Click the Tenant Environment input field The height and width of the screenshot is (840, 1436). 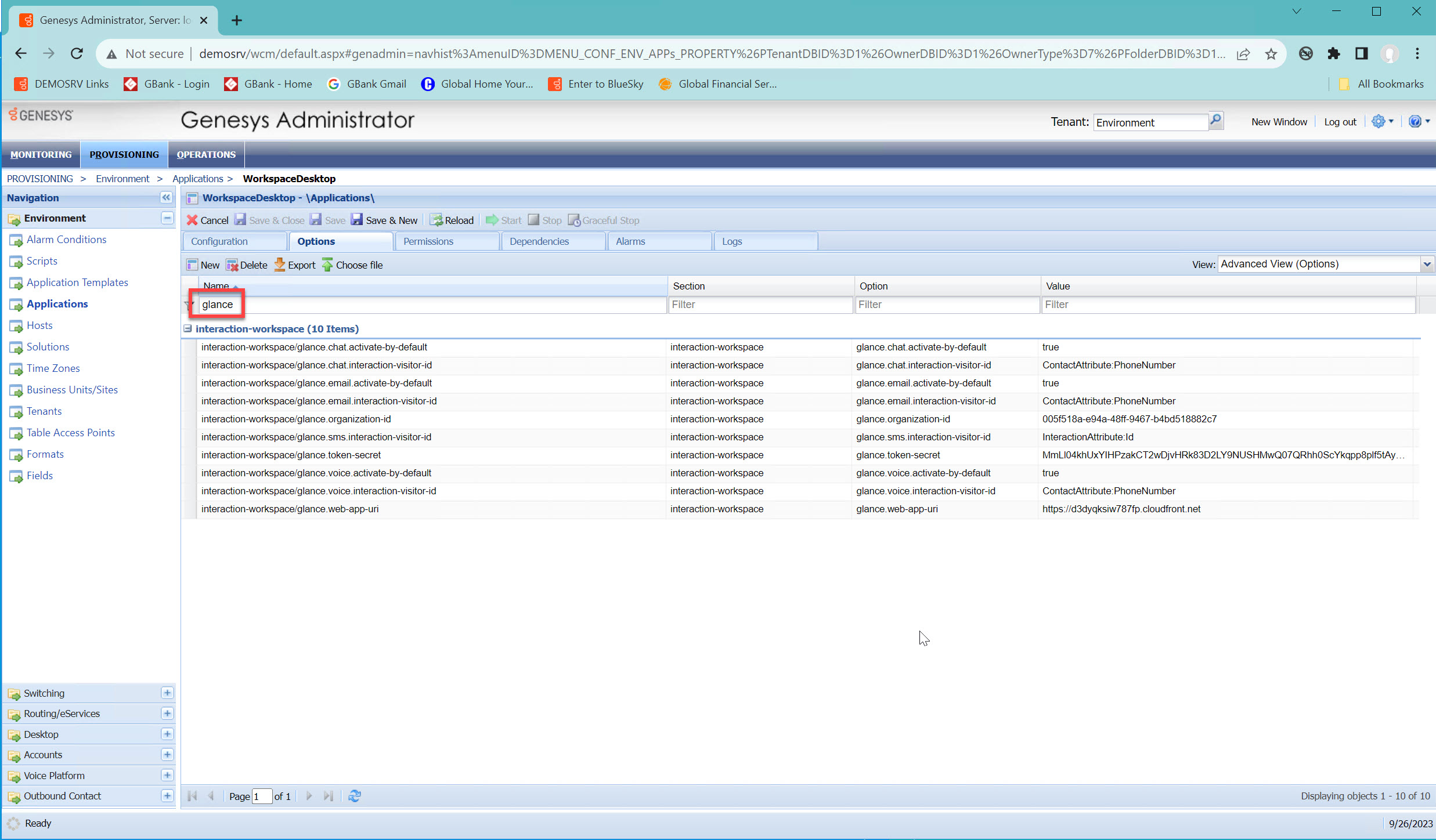click(x=1150, y=122)
